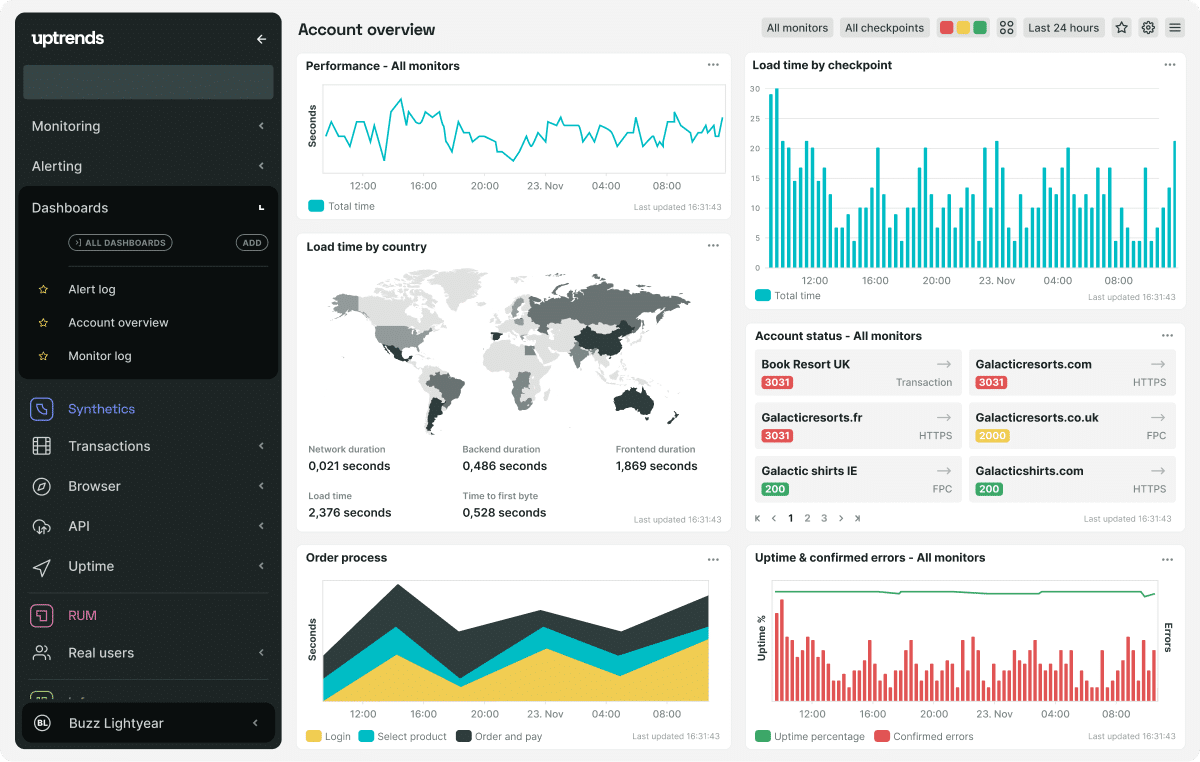
Task: Toggle the red error status filter
Action: pyautogui.click(x=946, y=27)
